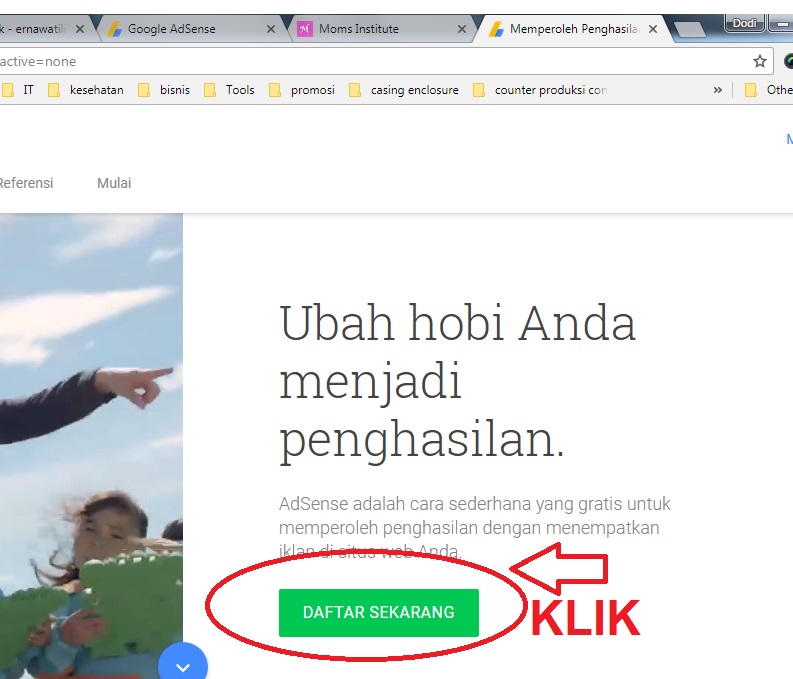Open the IT bookmarks folder
793x679 pixels.
(x=19, y=90)
